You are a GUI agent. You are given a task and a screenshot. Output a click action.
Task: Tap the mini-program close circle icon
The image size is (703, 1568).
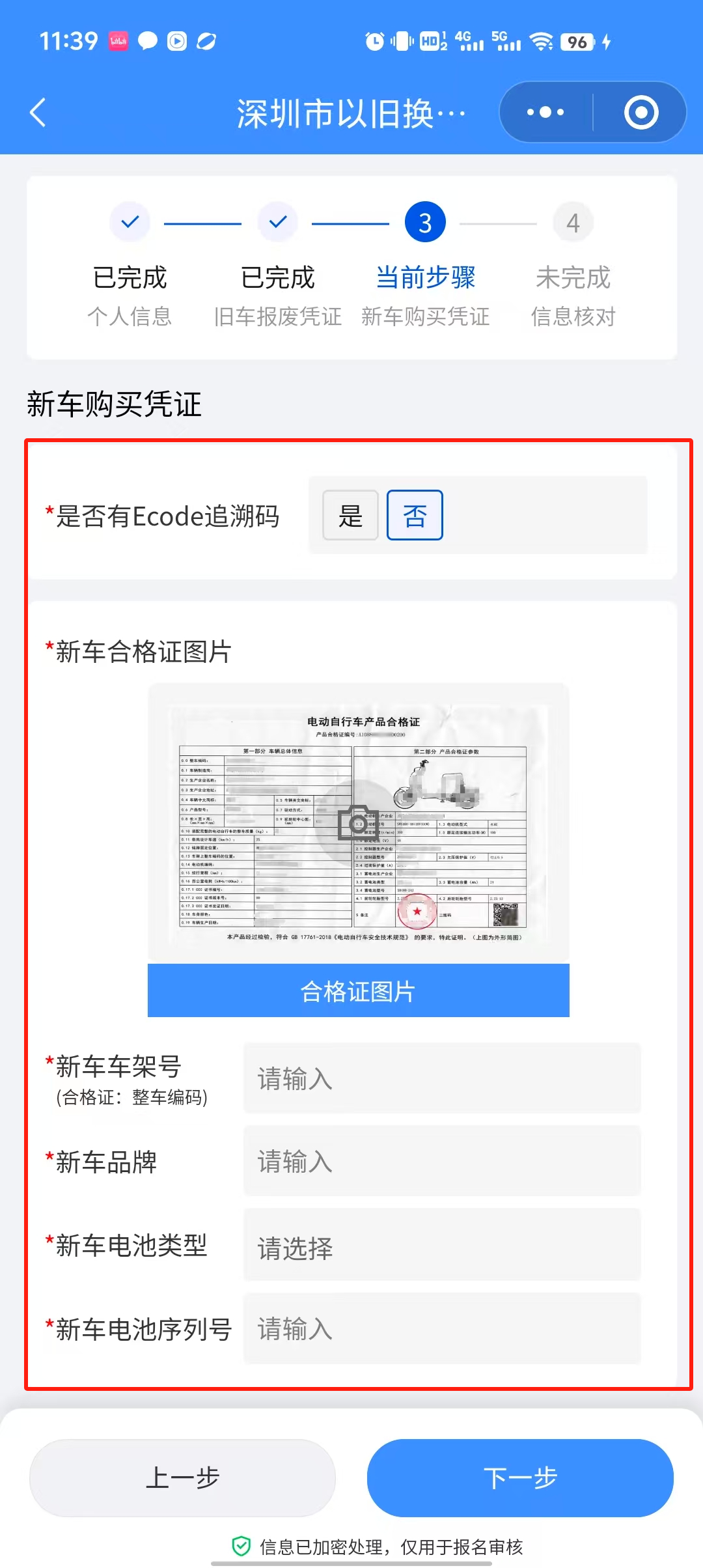tap(641, 113)
